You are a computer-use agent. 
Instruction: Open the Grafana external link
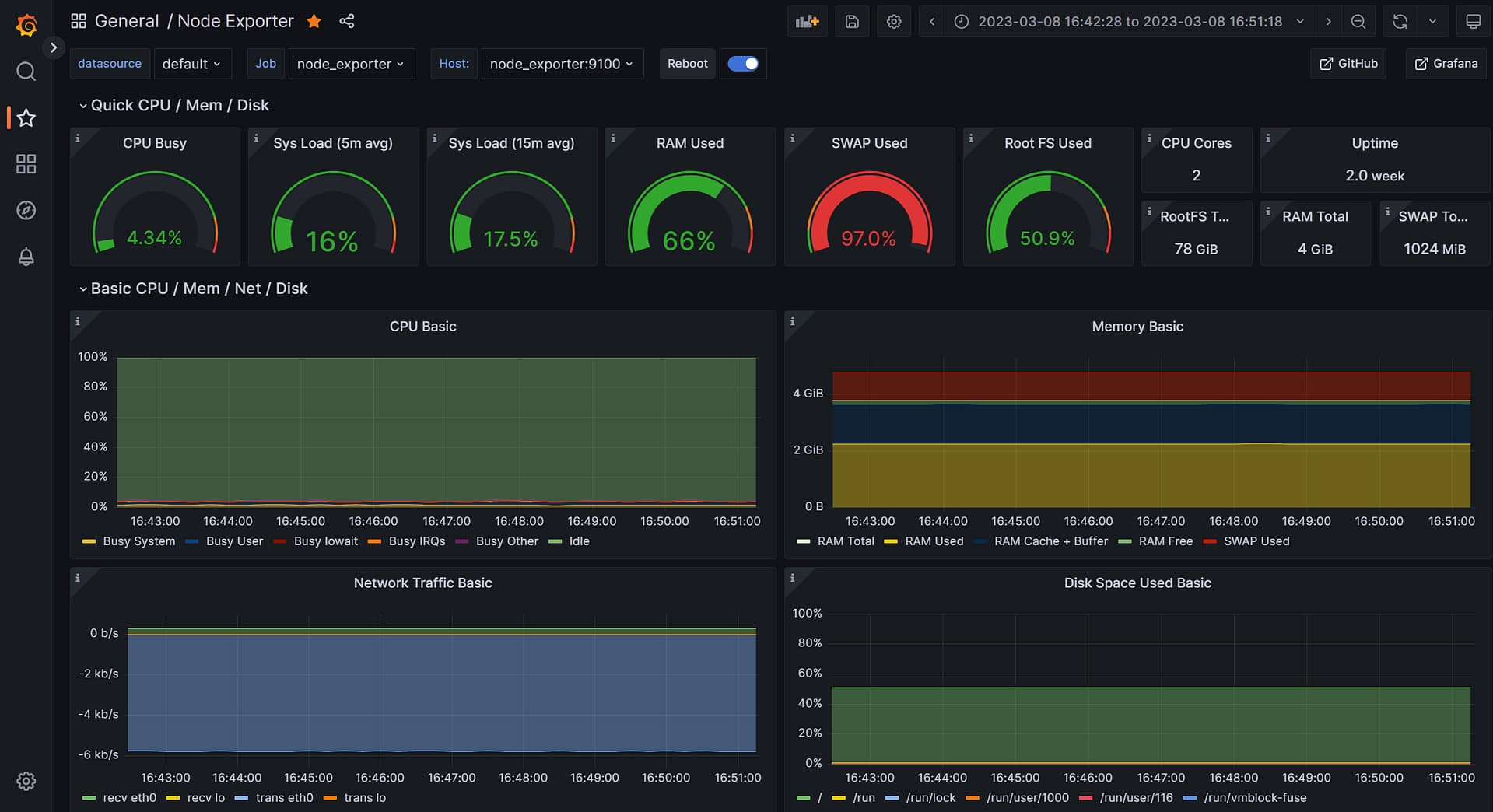(x=1446, y=64)
